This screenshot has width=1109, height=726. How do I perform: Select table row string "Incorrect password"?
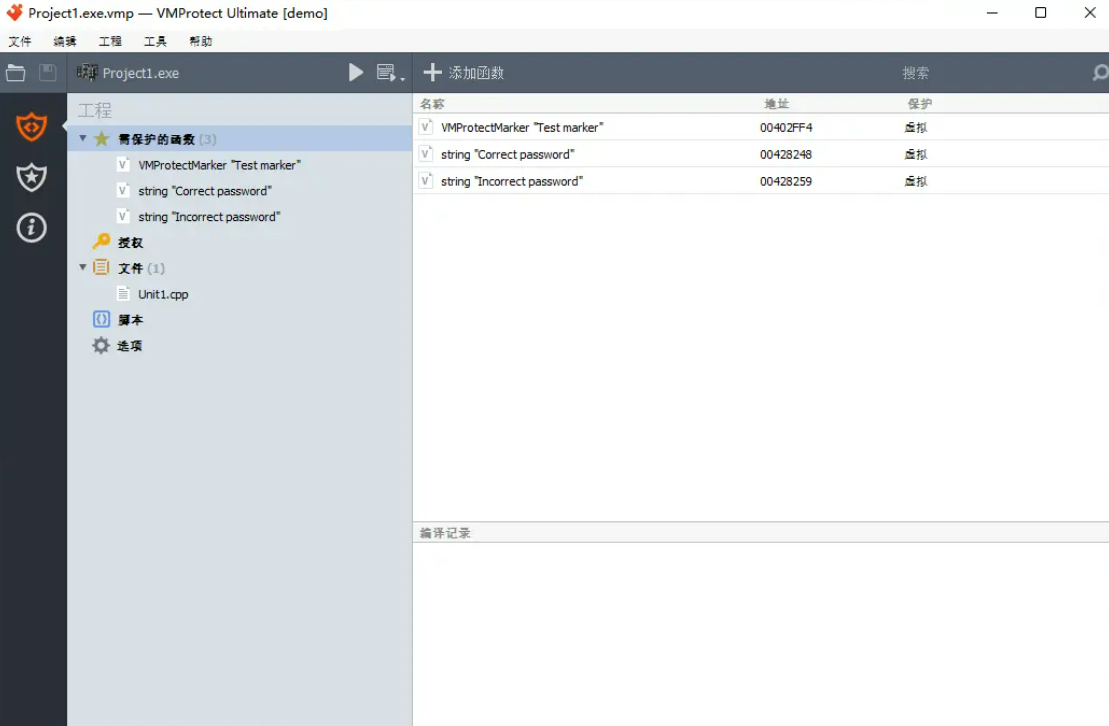pos(761,181)
